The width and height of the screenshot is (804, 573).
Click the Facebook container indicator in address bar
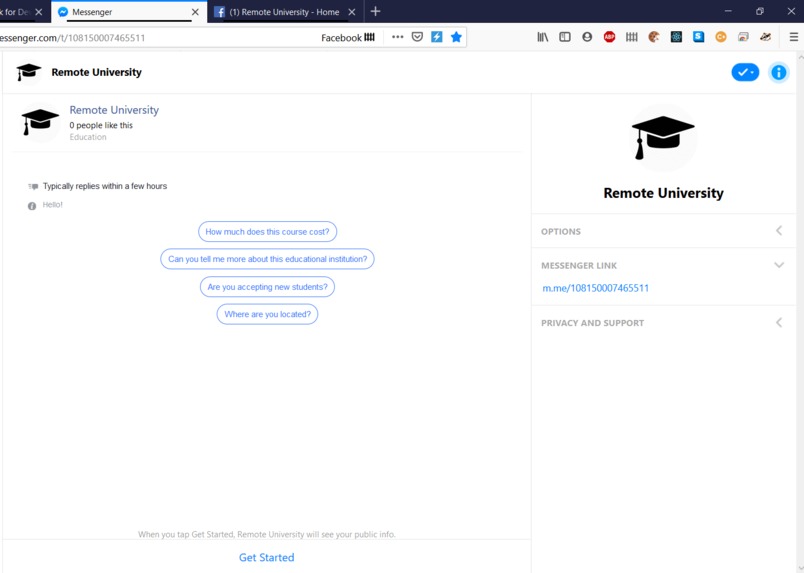point(348,37)
